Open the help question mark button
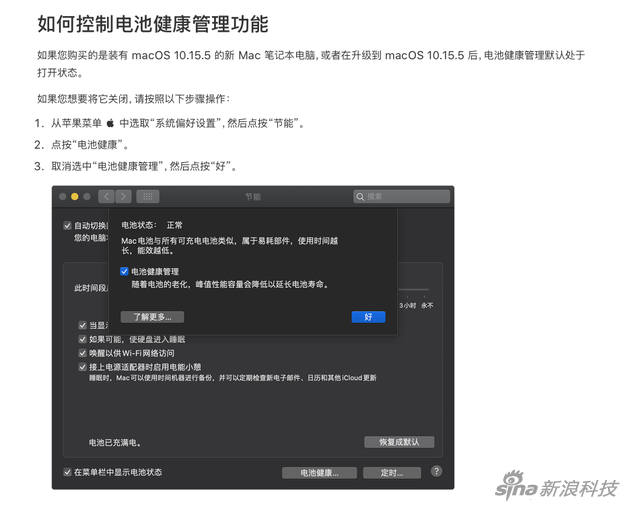This screenshot has height=510, width=630. click(x=436, y=471)
